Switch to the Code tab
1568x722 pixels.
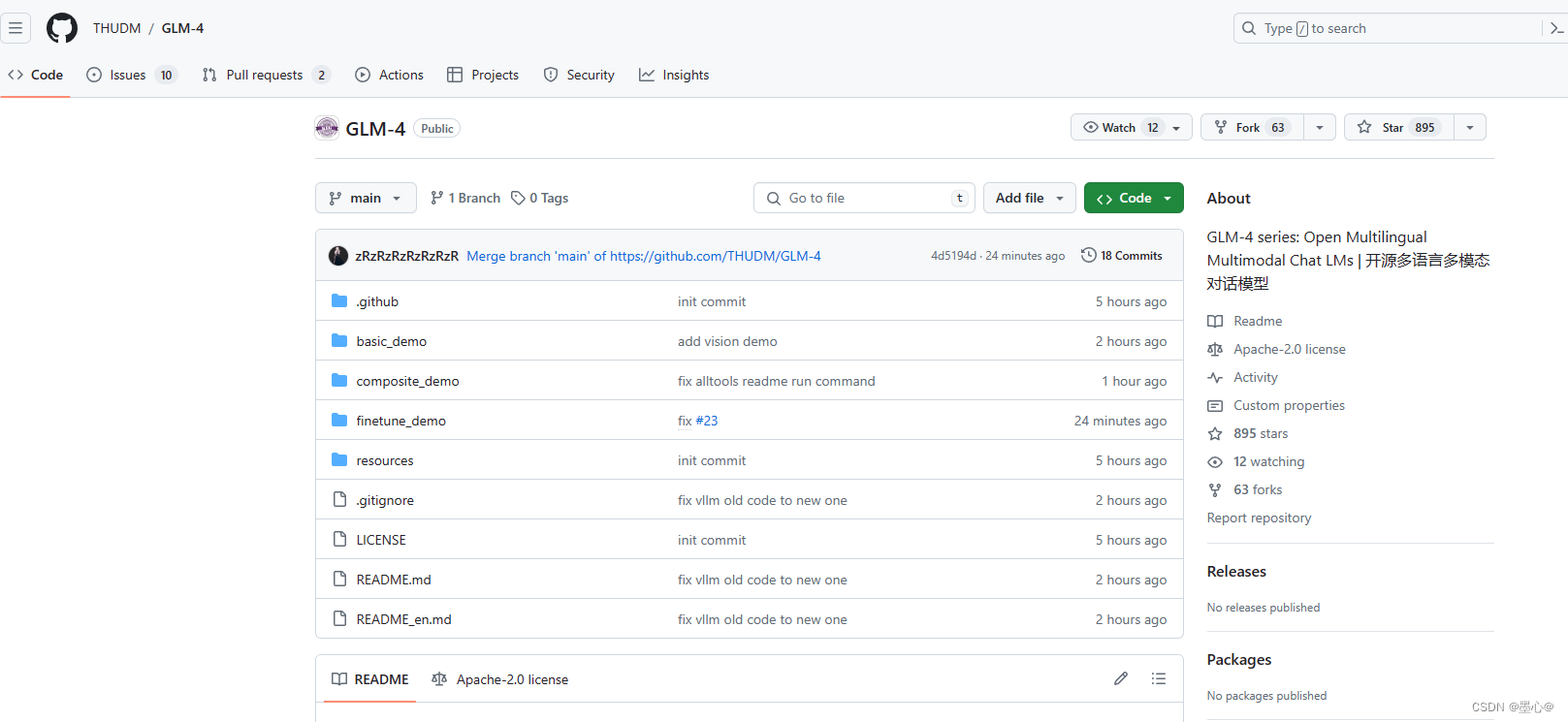(x=36, y=75)
